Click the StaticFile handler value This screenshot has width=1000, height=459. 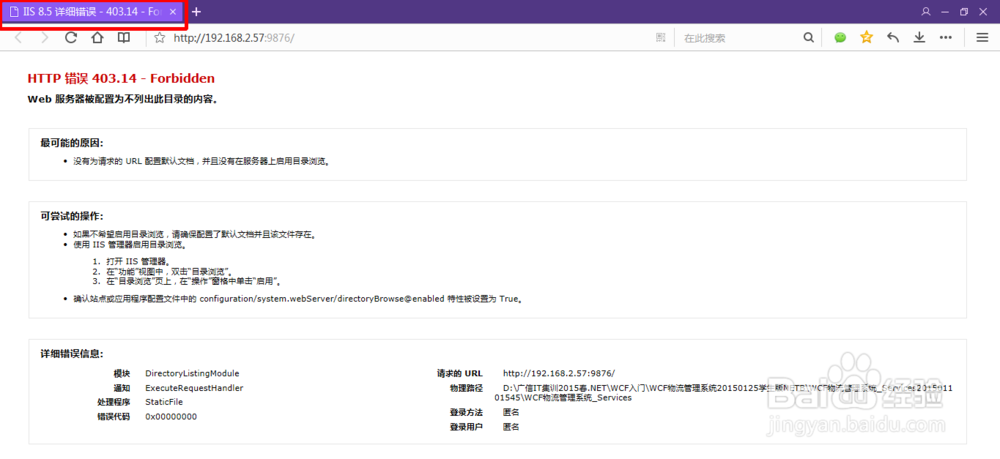point(165,402)
